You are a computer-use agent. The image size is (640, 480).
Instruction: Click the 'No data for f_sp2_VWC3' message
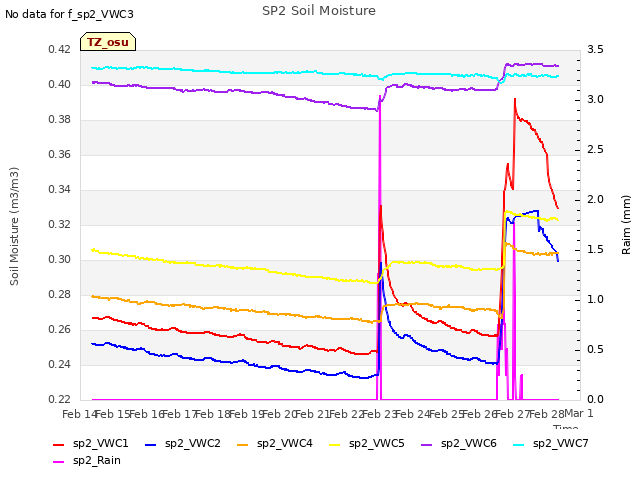(x=69, y=14)
